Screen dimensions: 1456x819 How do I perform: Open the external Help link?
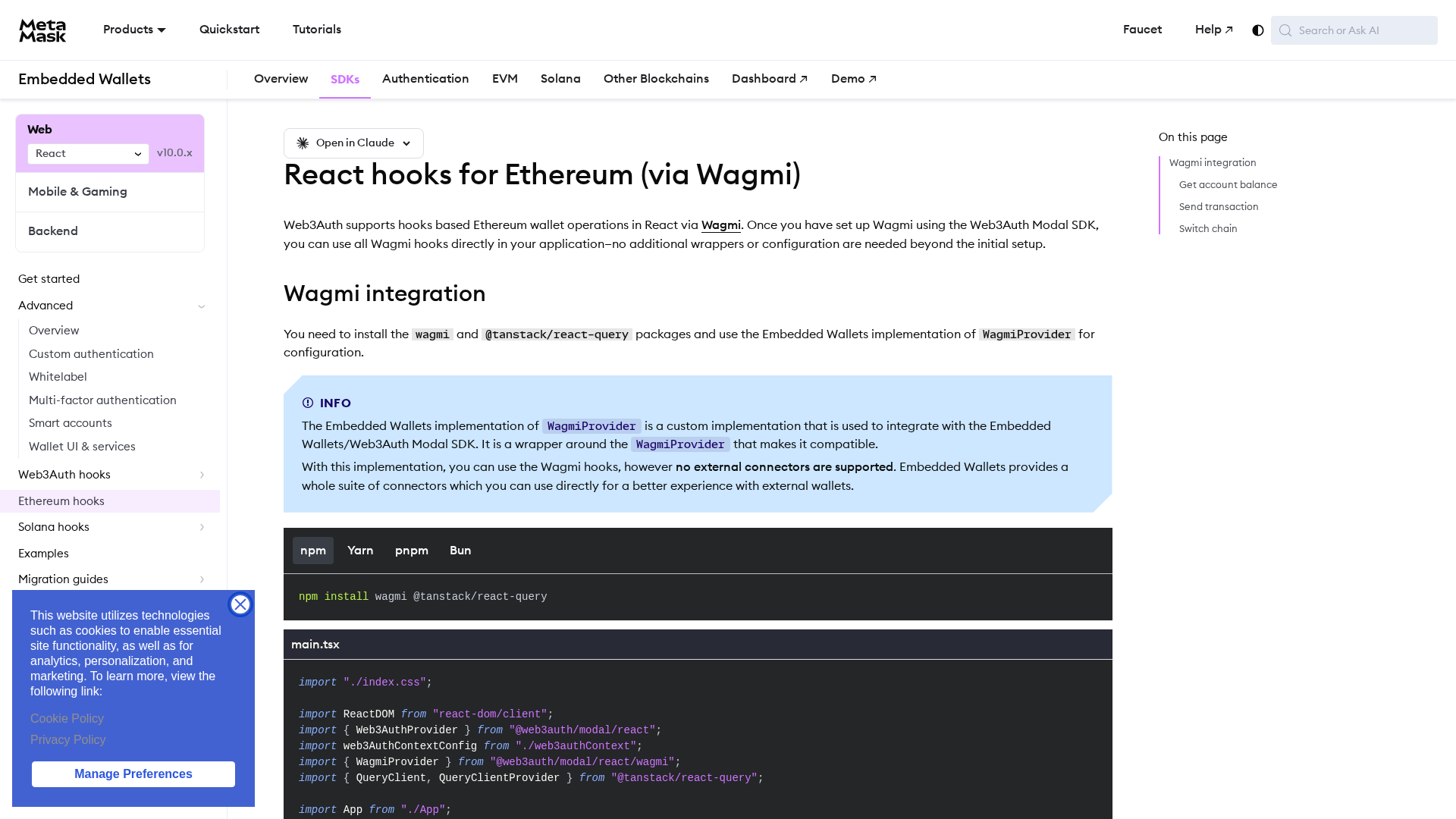tap(1214, 30)
